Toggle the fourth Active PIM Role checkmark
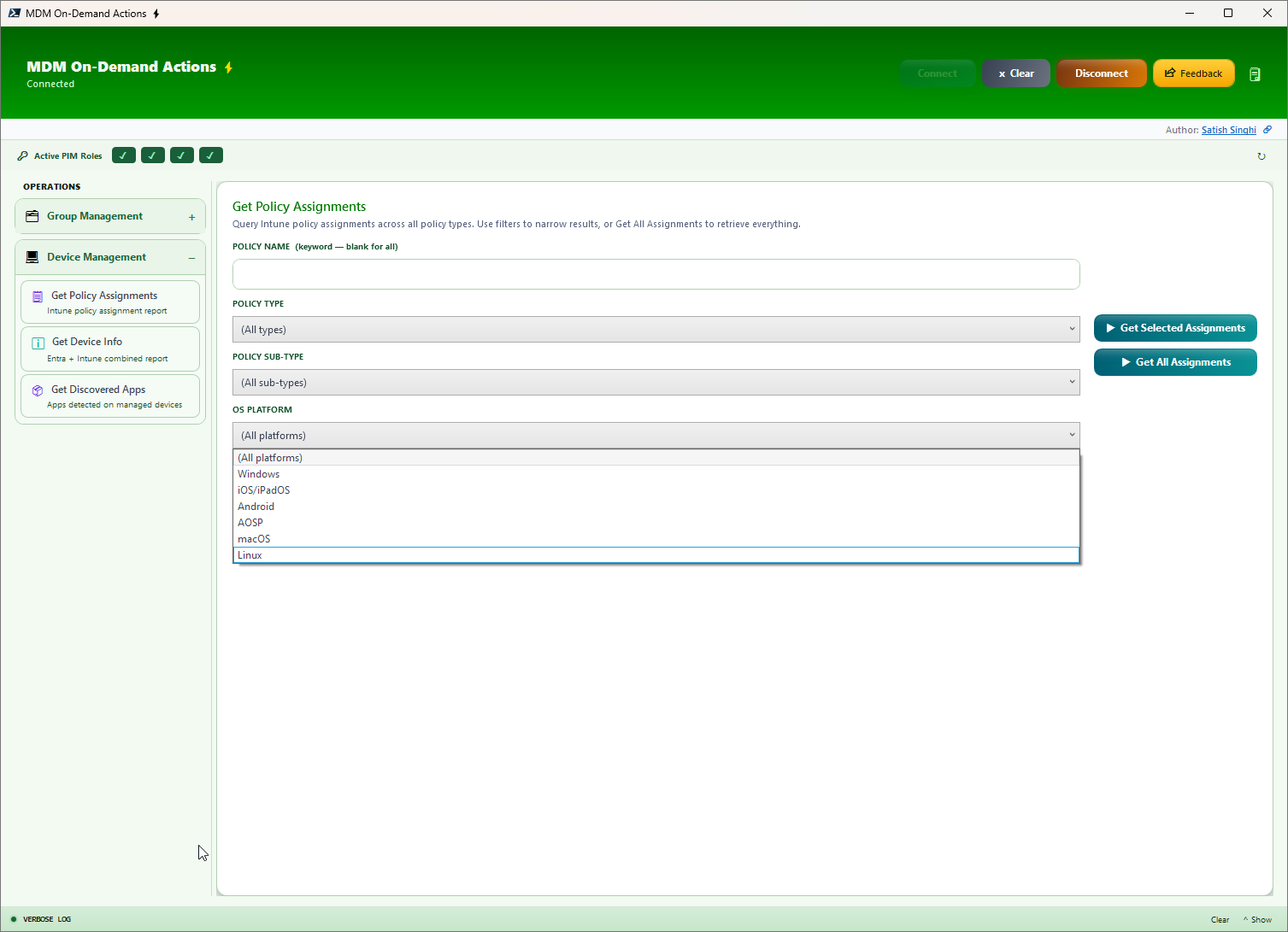1288x932 pixels. click(210, 155)
